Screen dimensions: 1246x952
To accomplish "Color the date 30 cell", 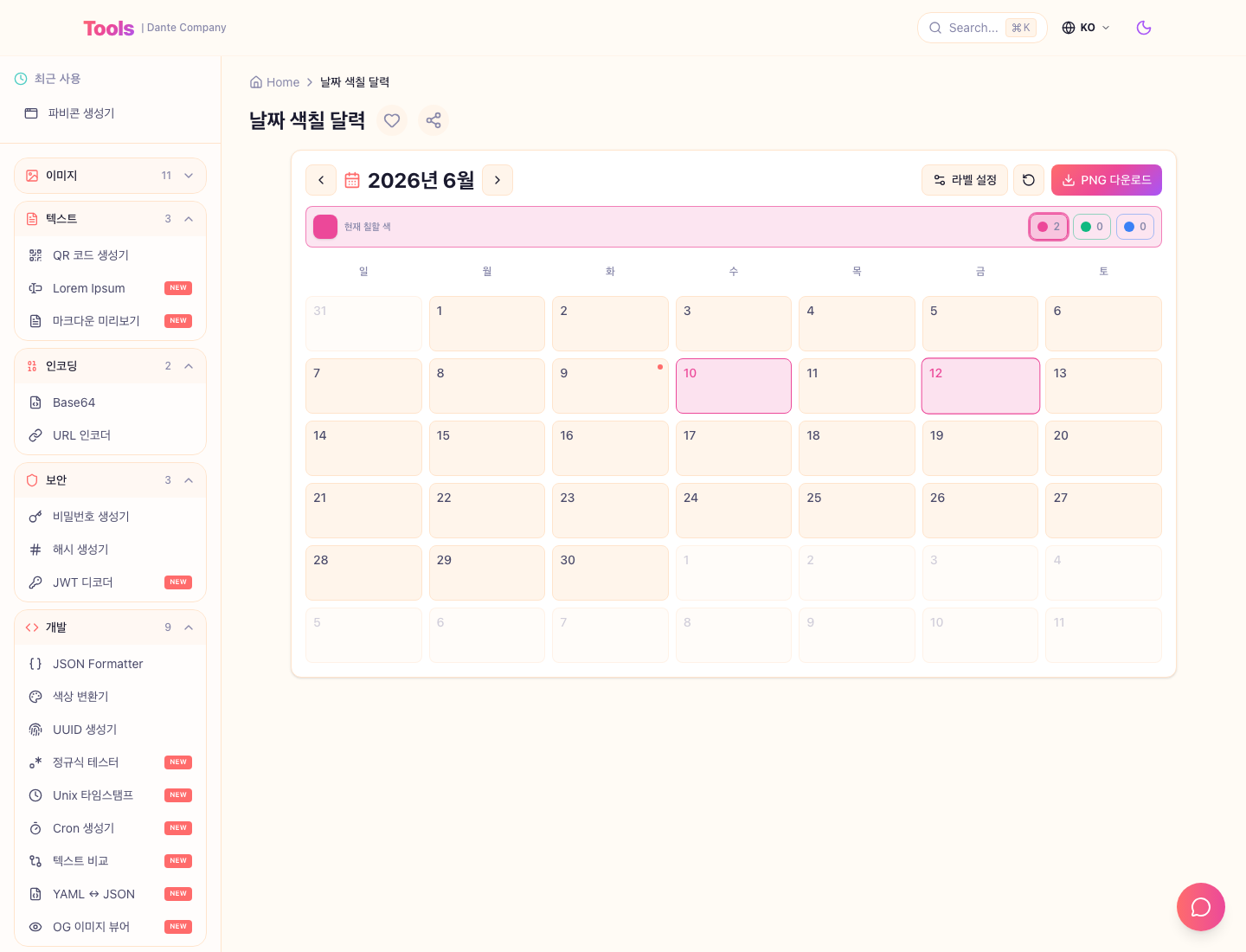I will (610, 573).
